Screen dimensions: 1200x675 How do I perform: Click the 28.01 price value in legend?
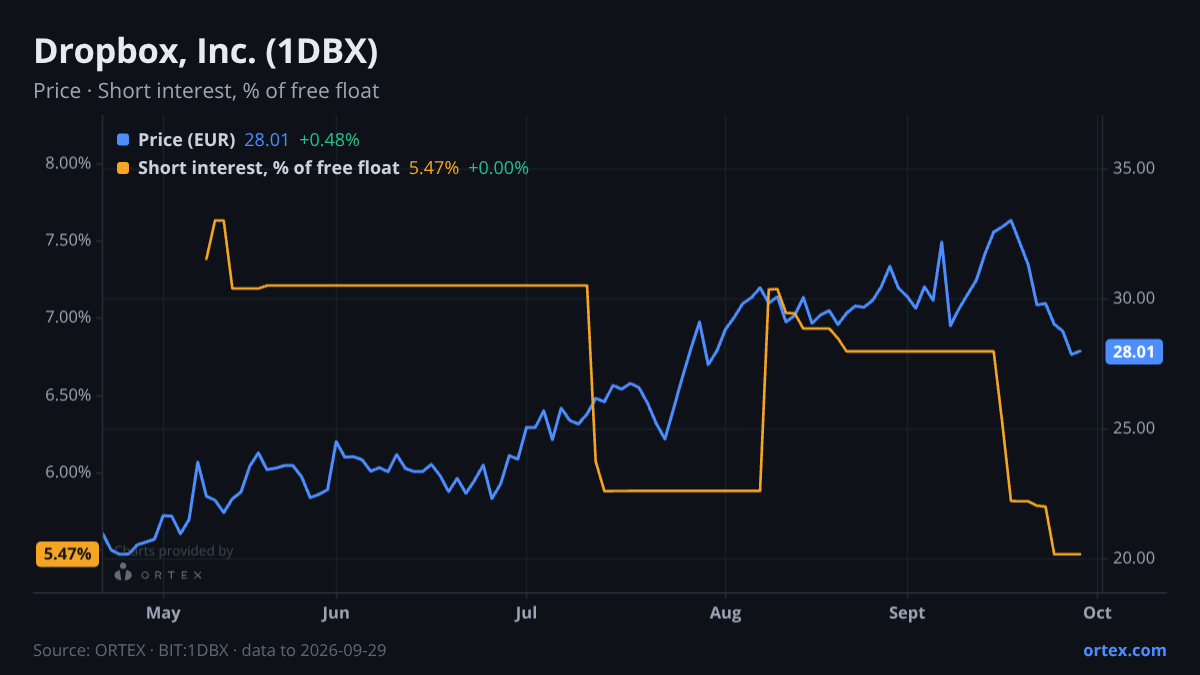tap(267, 140)
